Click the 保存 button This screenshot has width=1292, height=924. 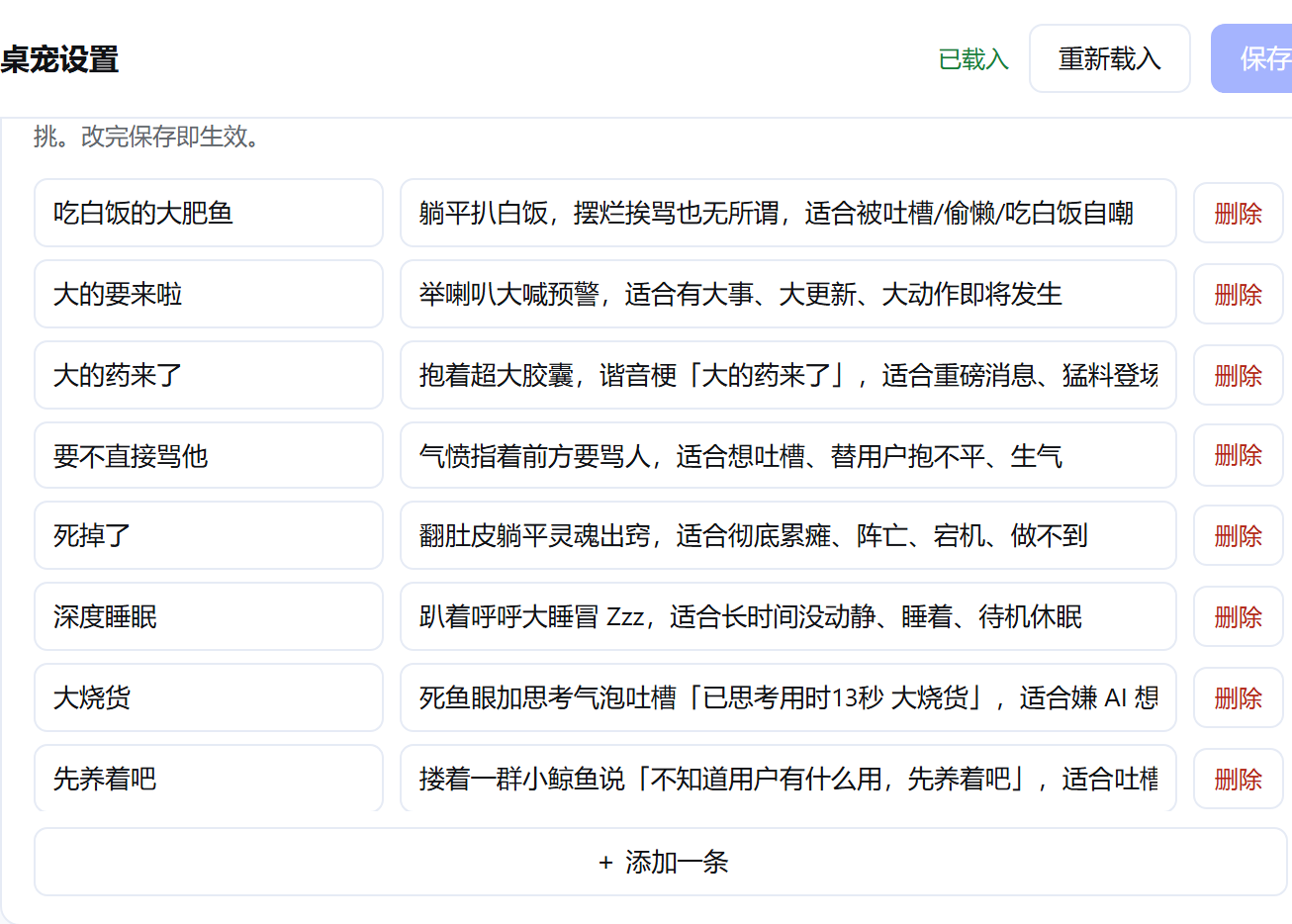coord(1252,58)
